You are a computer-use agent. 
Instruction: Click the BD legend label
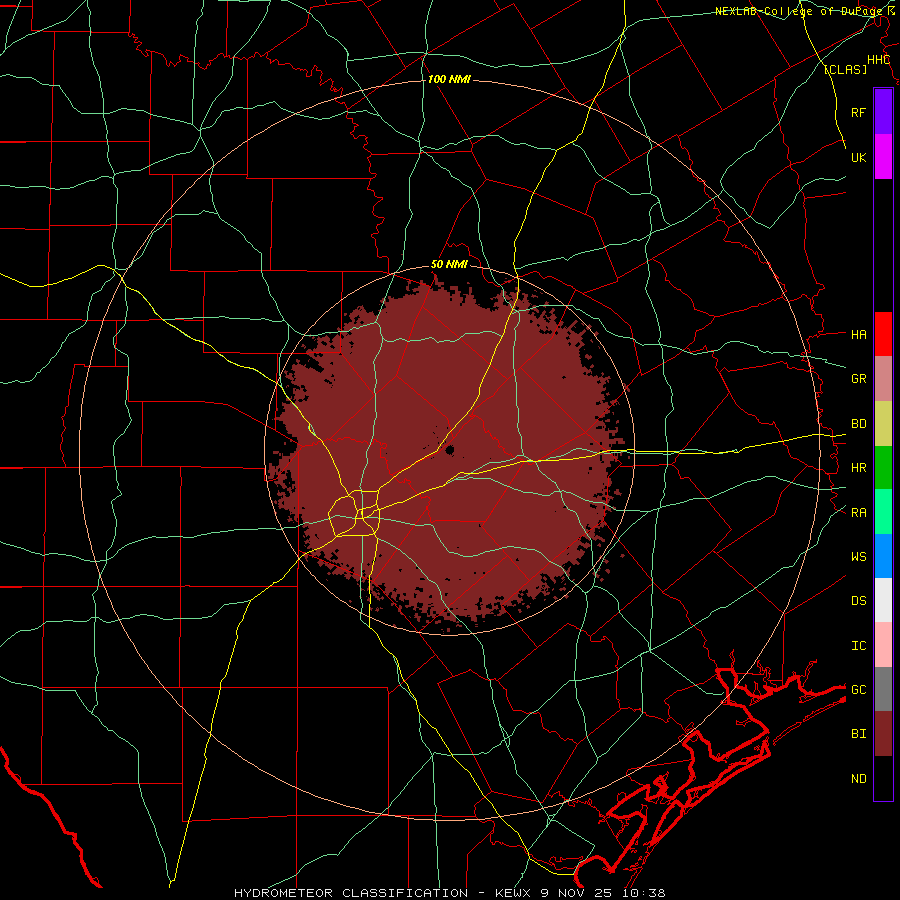(x=858, y=424)
